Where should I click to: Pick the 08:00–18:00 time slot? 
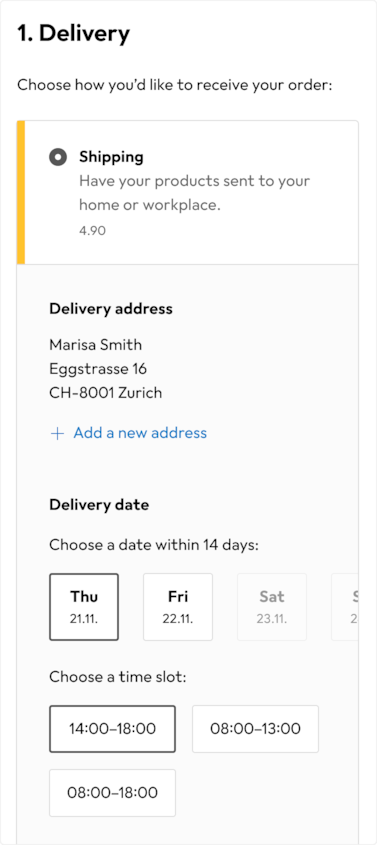113,793
